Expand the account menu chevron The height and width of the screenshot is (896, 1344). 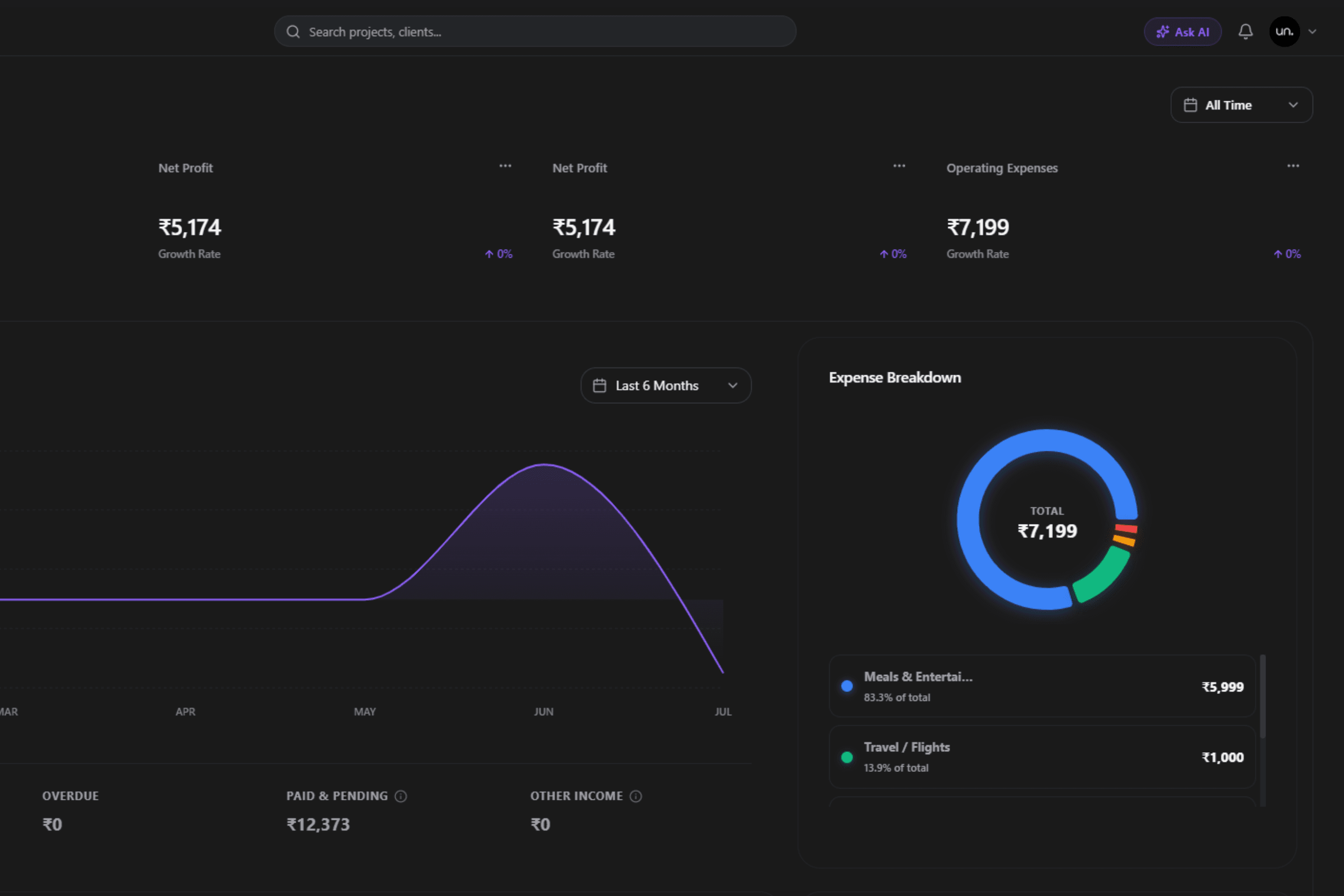1313,32
